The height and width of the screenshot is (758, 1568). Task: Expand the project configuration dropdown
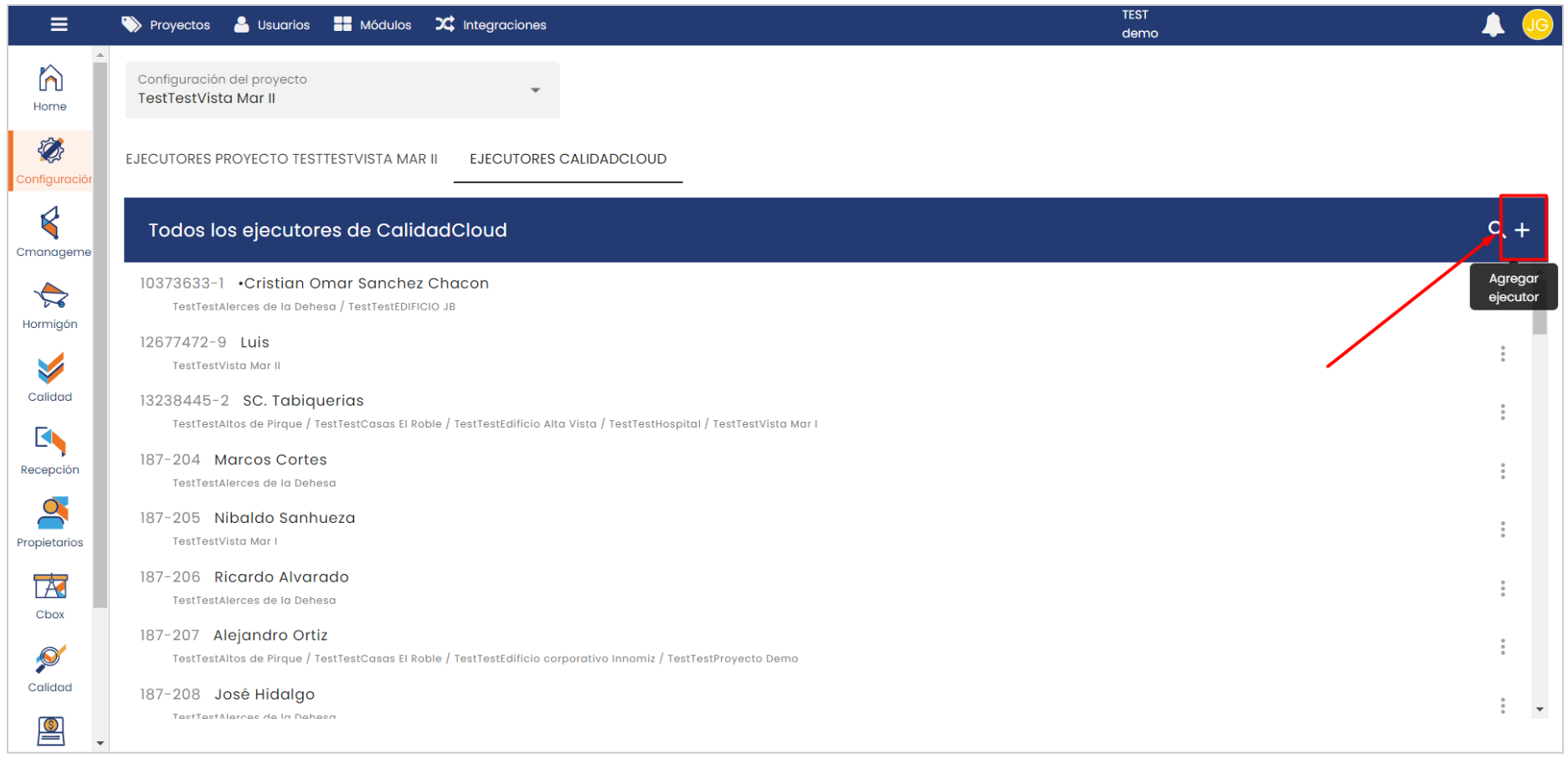[535, 90]
